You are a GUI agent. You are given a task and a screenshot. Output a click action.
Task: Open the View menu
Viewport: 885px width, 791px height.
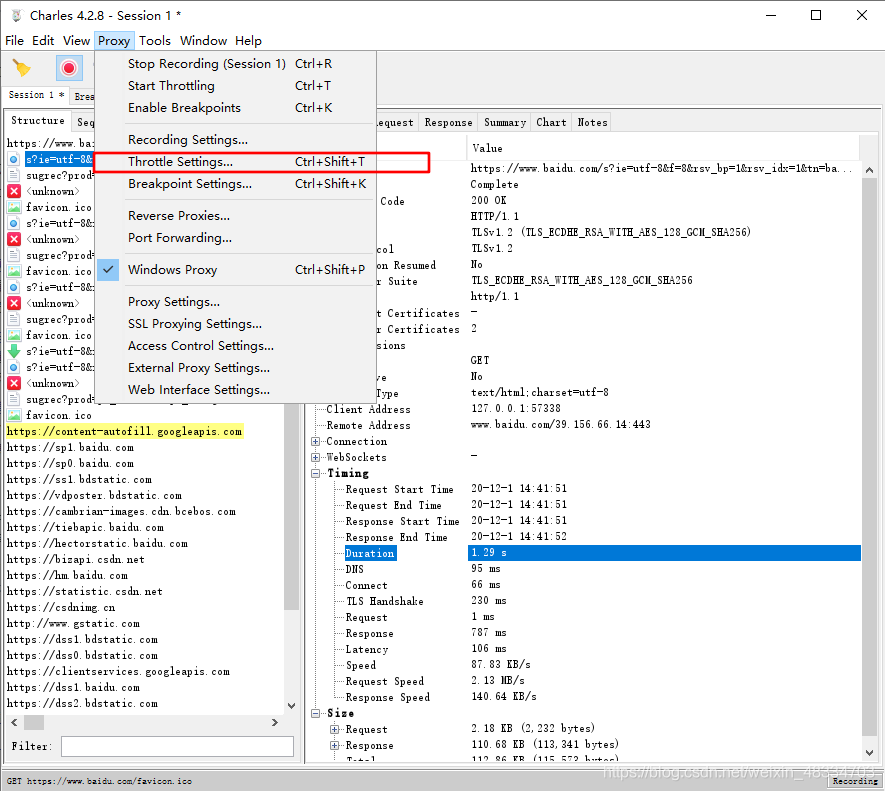click(76, 41)
